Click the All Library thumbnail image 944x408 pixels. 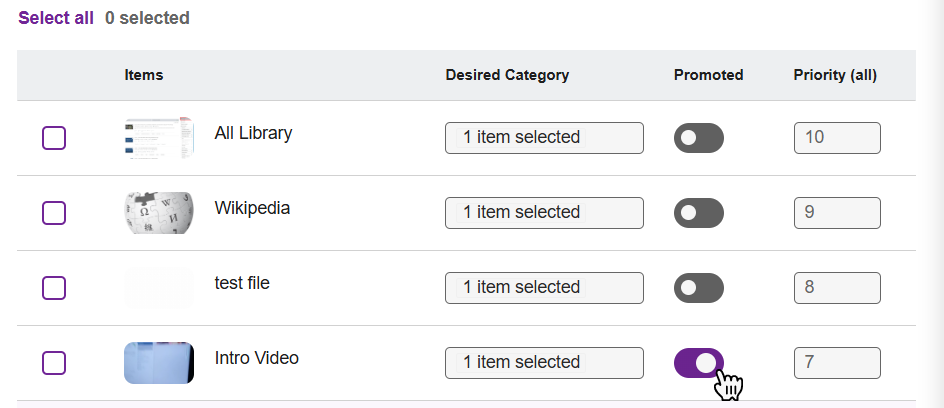(158, 138)
